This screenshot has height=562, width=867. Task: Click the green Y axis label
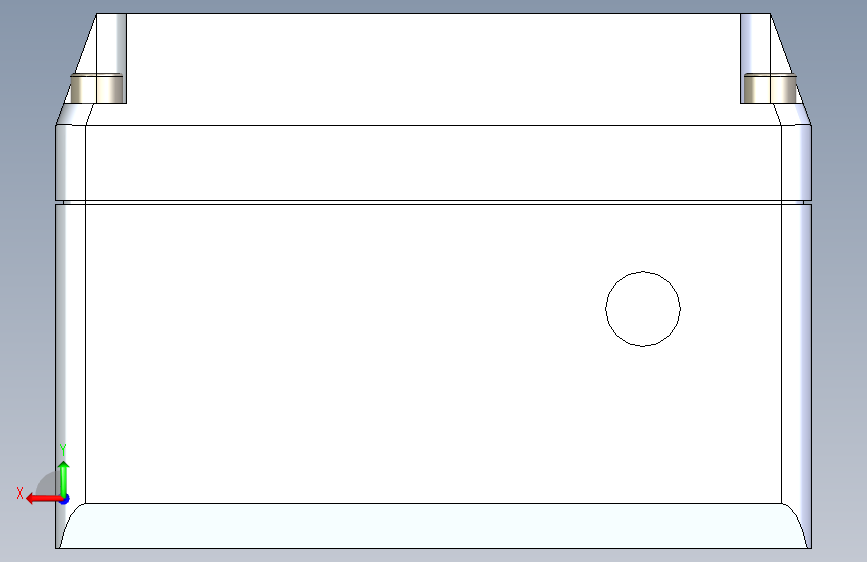coord(63,449)
